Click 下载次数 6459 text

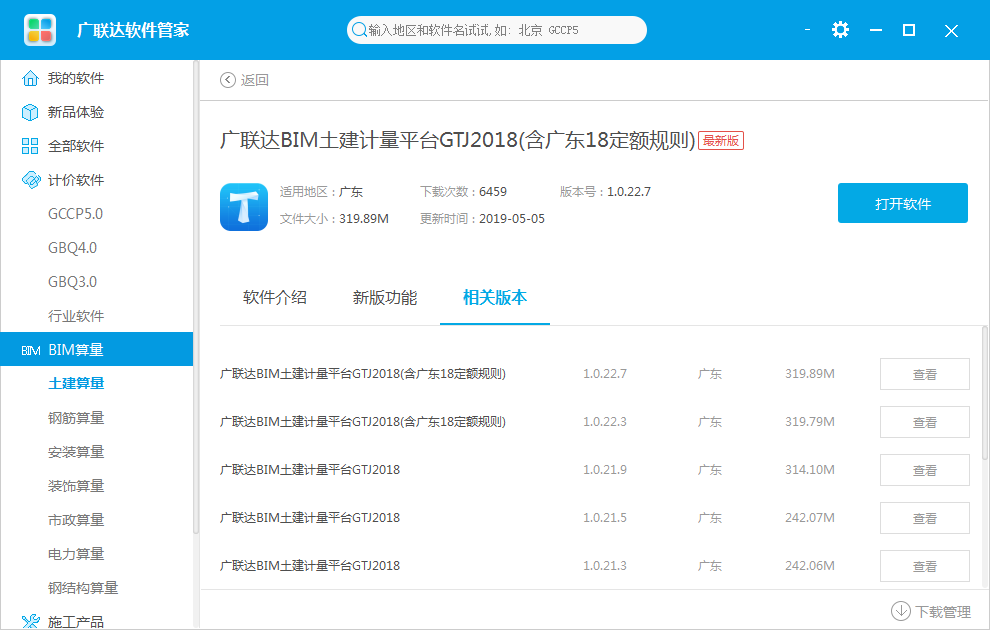click(x=463, y=192)
